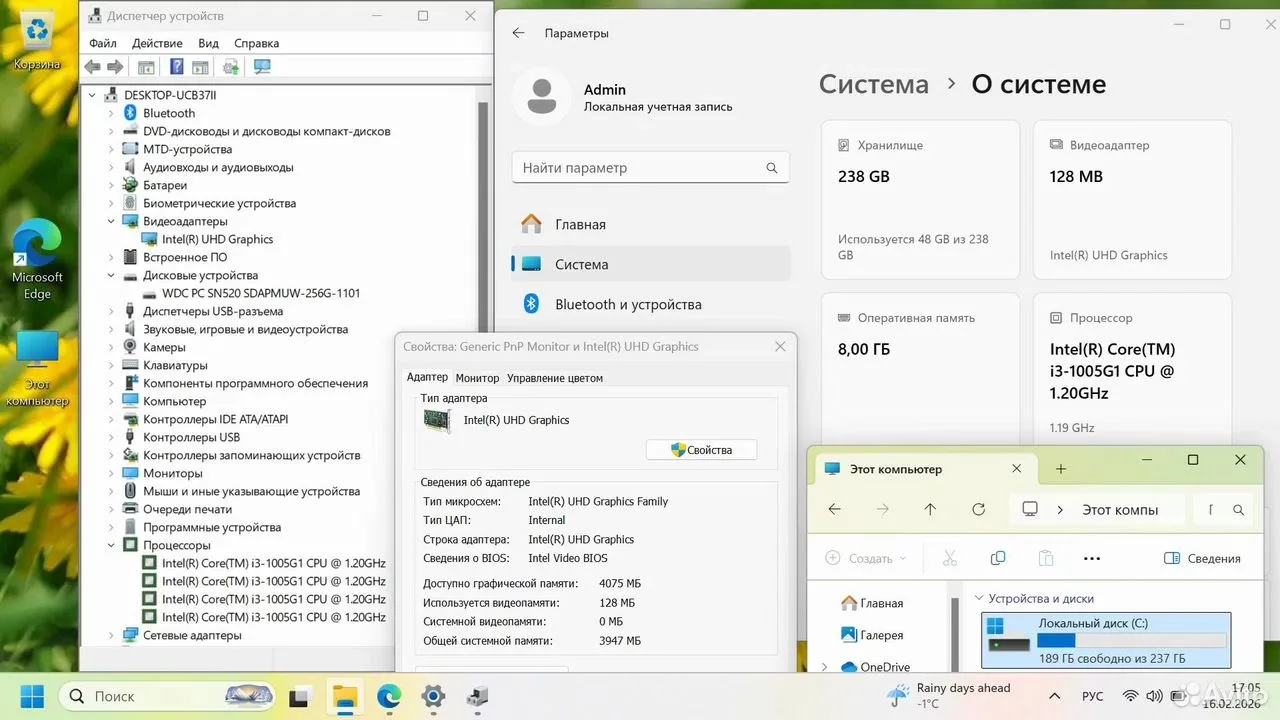Click the refresh icon in Explorer
Viewport: 1280px width, 720px height.
tap(979, 509)
